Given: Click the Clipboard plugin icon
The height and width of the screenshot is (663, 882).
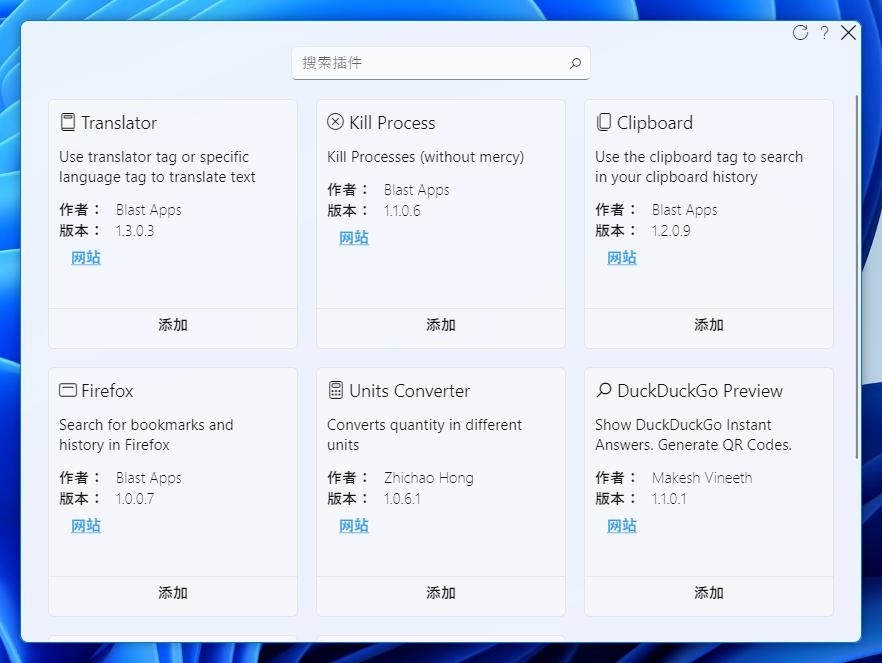Looking at the screenshot, I should click(604, 122).
